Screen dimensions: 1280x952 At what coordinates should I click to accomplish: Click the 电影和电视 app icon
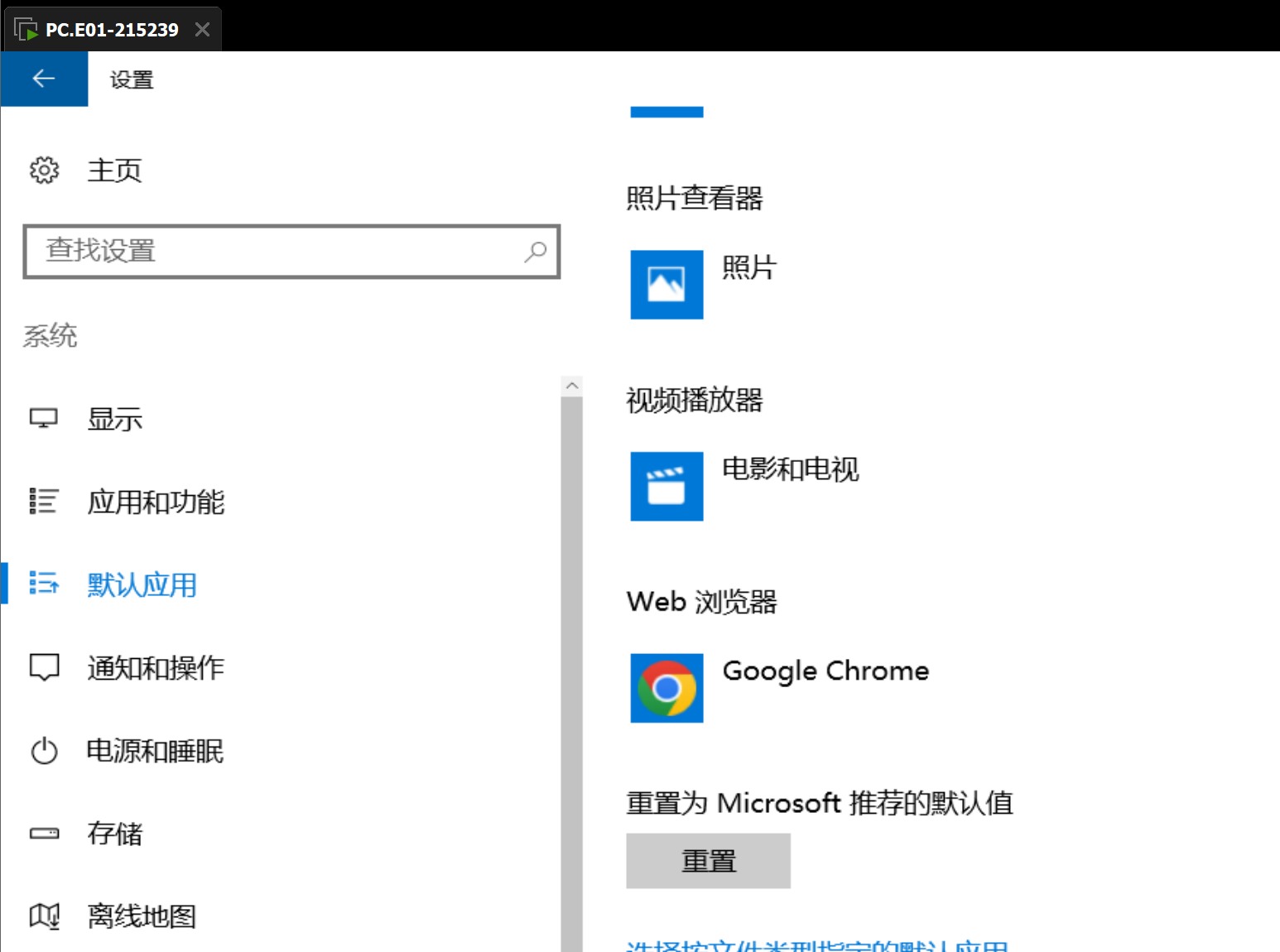pyautogui.click(x=666, y=486)
